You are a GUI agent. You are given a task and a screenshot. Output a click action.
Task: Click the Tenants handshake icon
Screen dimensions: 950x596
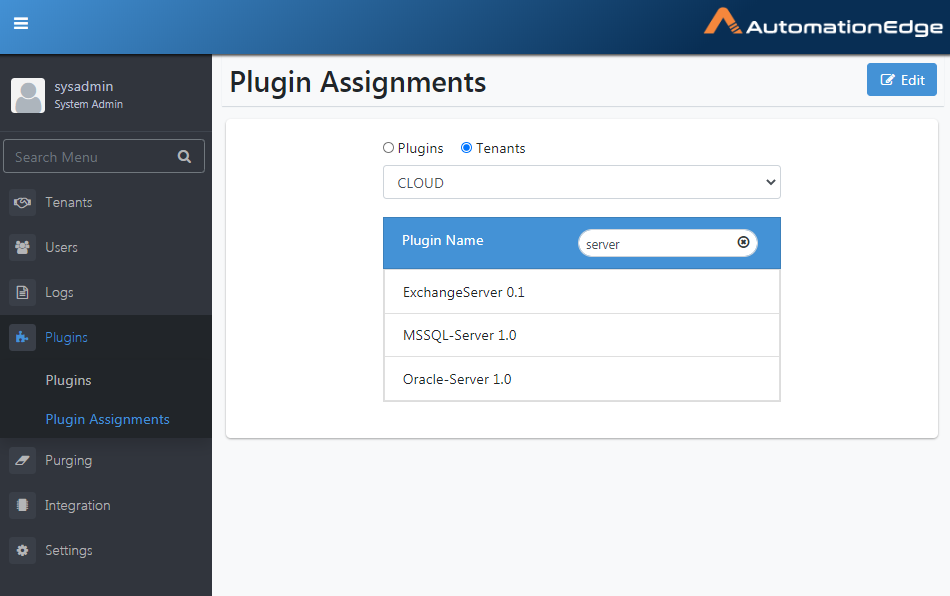(22, 202)
